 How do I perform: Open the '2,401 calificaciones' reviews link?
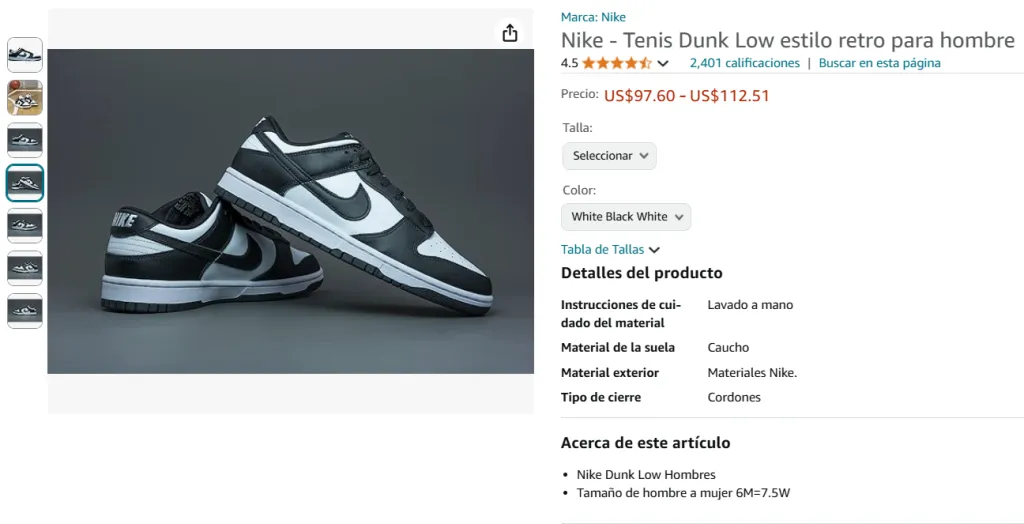[x=744, y=63]
